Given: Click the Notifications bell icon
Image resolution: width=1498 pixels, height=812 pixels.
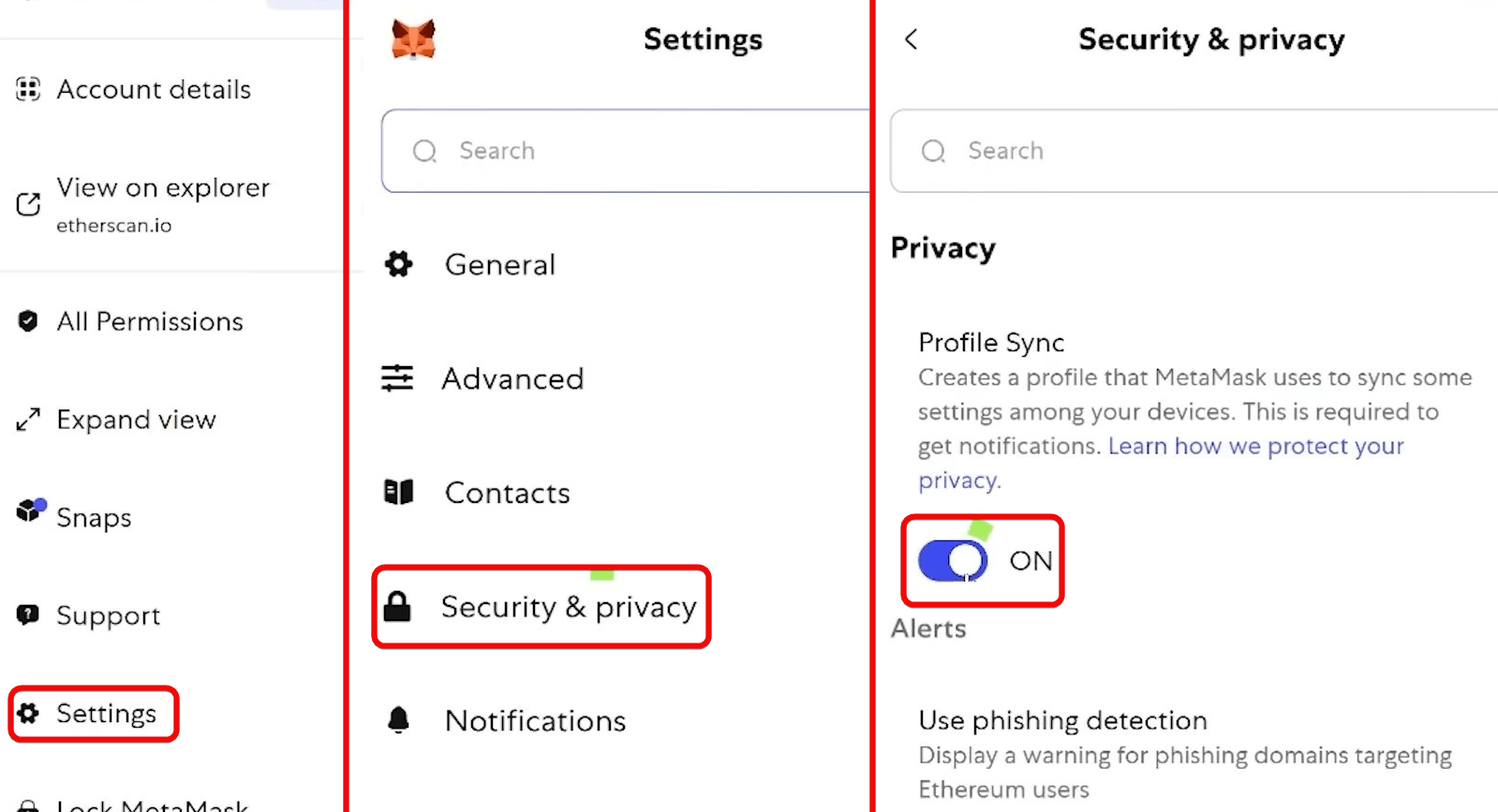Looking at the screenshot, I should pos(399,720).
